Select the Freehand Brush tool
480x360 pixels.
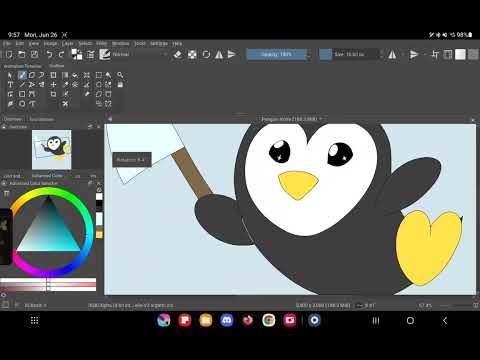22,75
